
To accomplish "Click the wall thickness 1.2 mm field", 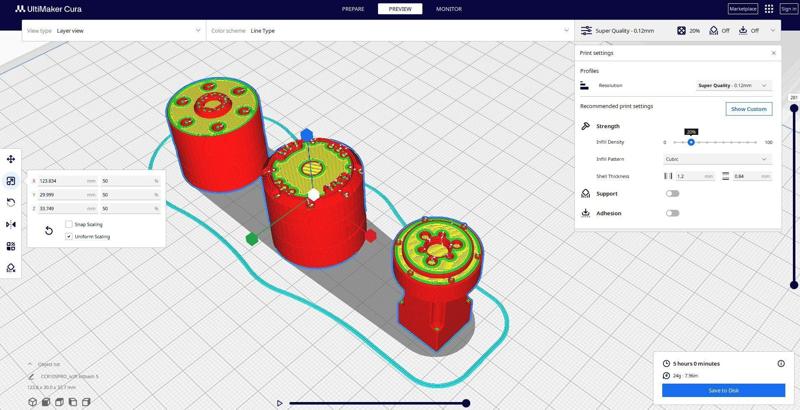I will click(695, 176).
